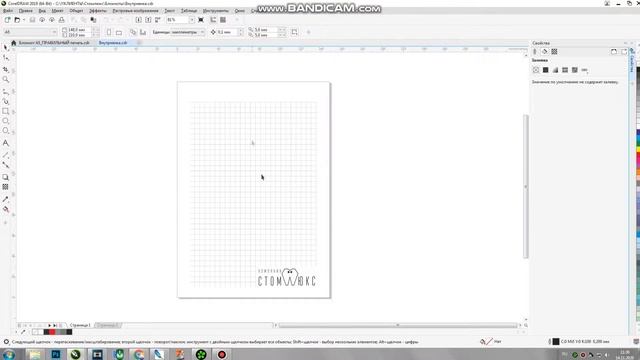The image size is (640, 360).
Task: Select the Polygon tool
Action: point(6,131)
